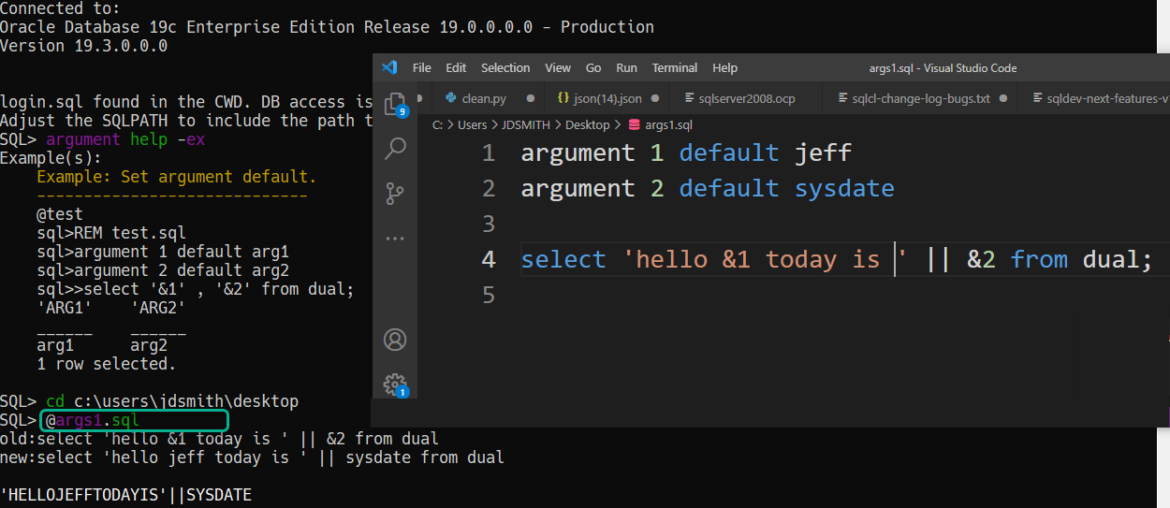Show additional views via the ellipsis icon
Screen dimensions: 1170x508
pyautogui.click(x=395, y=239)
